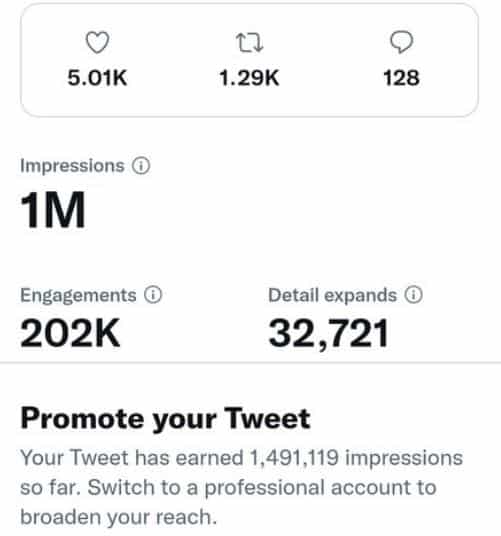This screenshot has height=536, width=501.
Task: Open the Engagements info icon
Action: click(153, 295)
